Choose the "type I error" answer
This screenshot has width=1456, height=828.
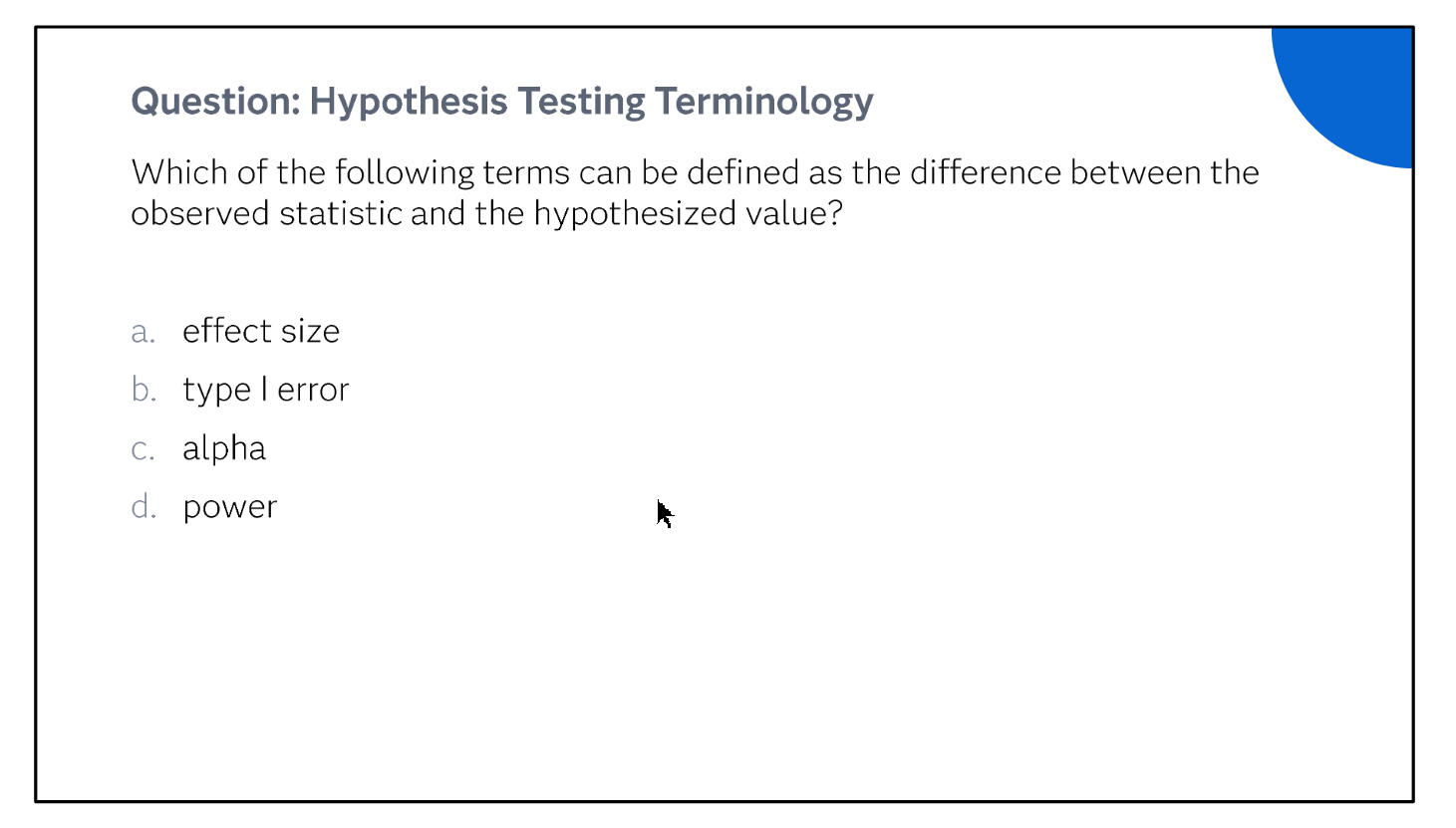(266, 390)
